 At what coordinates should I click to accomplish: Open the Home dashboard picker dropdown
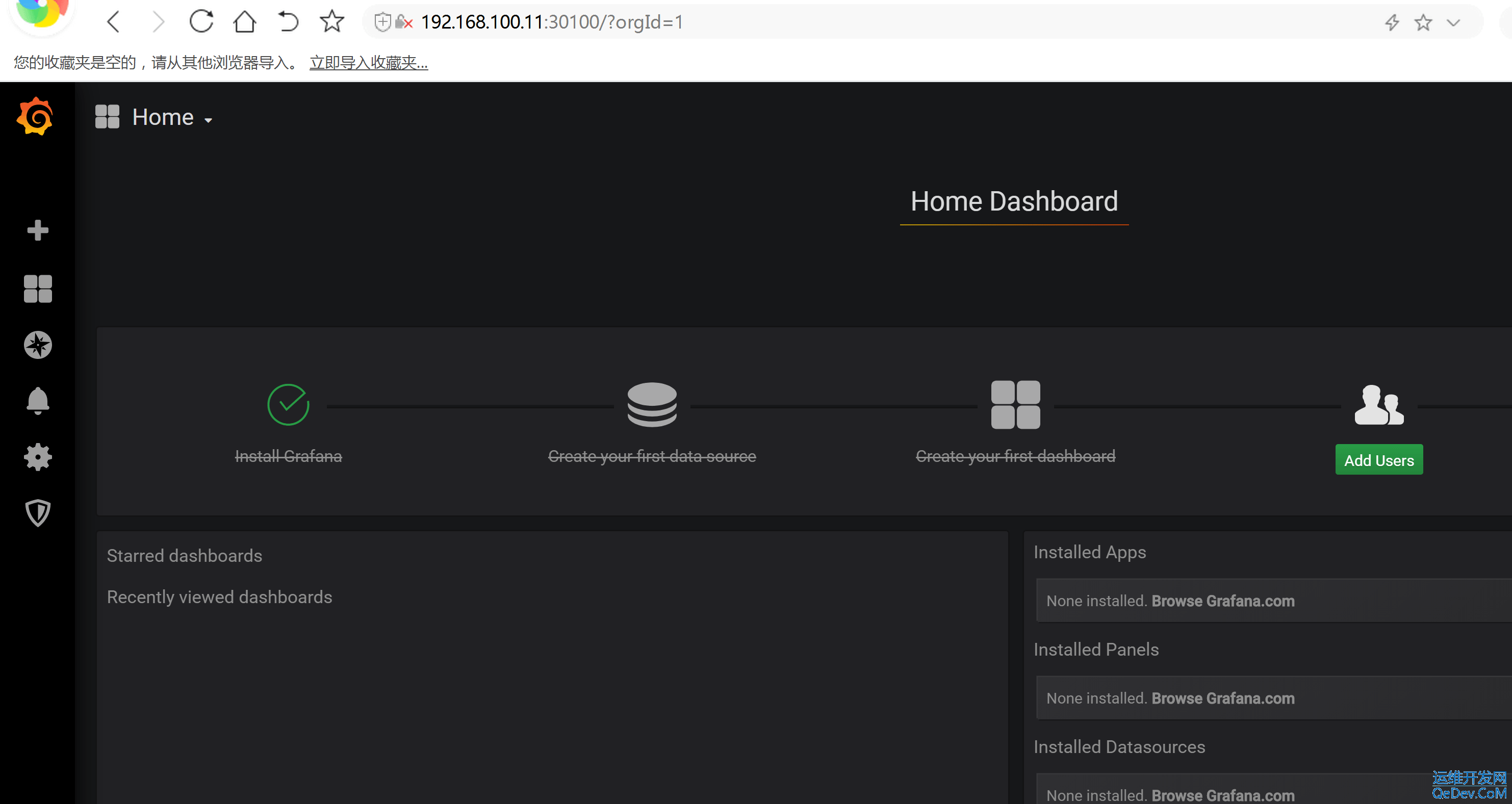(x=172, y=117)
